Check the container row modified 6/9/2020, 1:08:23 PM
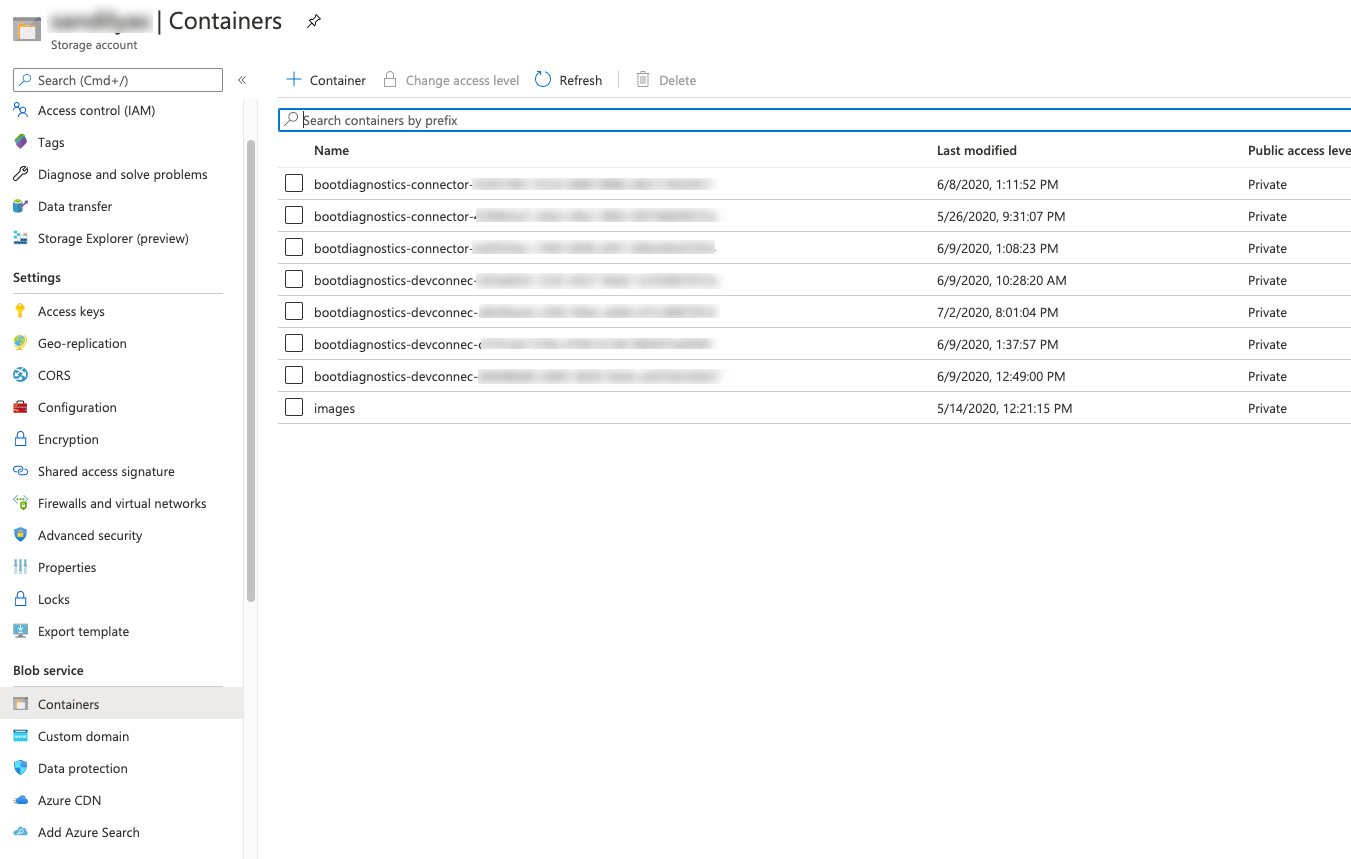Image resolution: width=1351 pixels, height=859 pixels. [x=293, y=247]
